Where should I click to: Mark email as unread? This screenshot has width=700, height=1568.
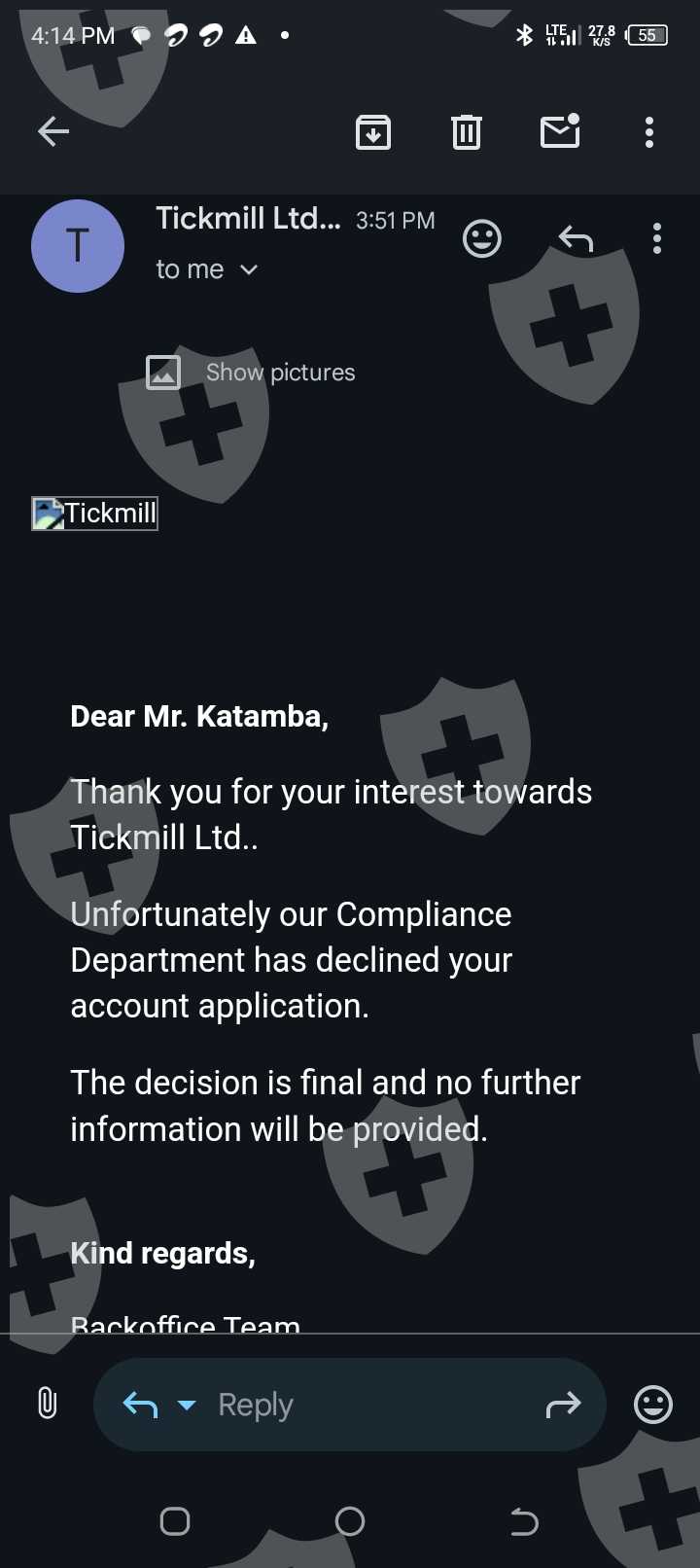pyautogui.click(x=560, y=131)
